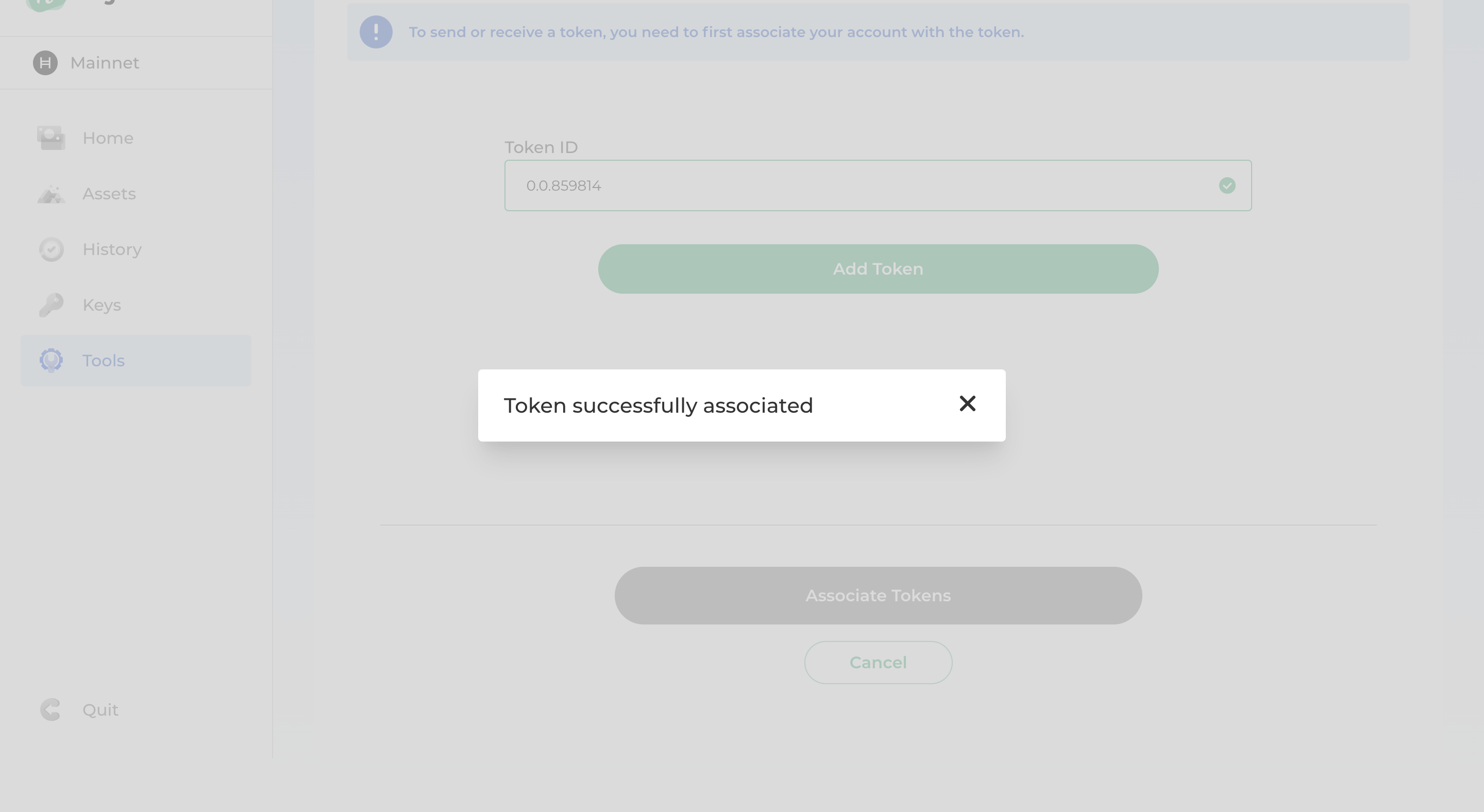Choose Quit from the sidebar
Screen dimensions: 1484x812
[100, 709]
